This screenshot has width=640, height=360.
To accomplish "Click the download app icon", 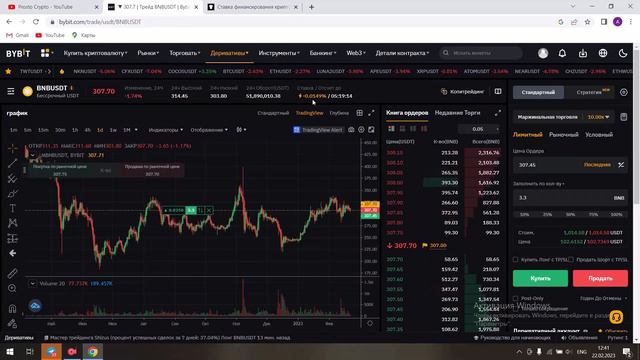I will [x=583, y=53].
